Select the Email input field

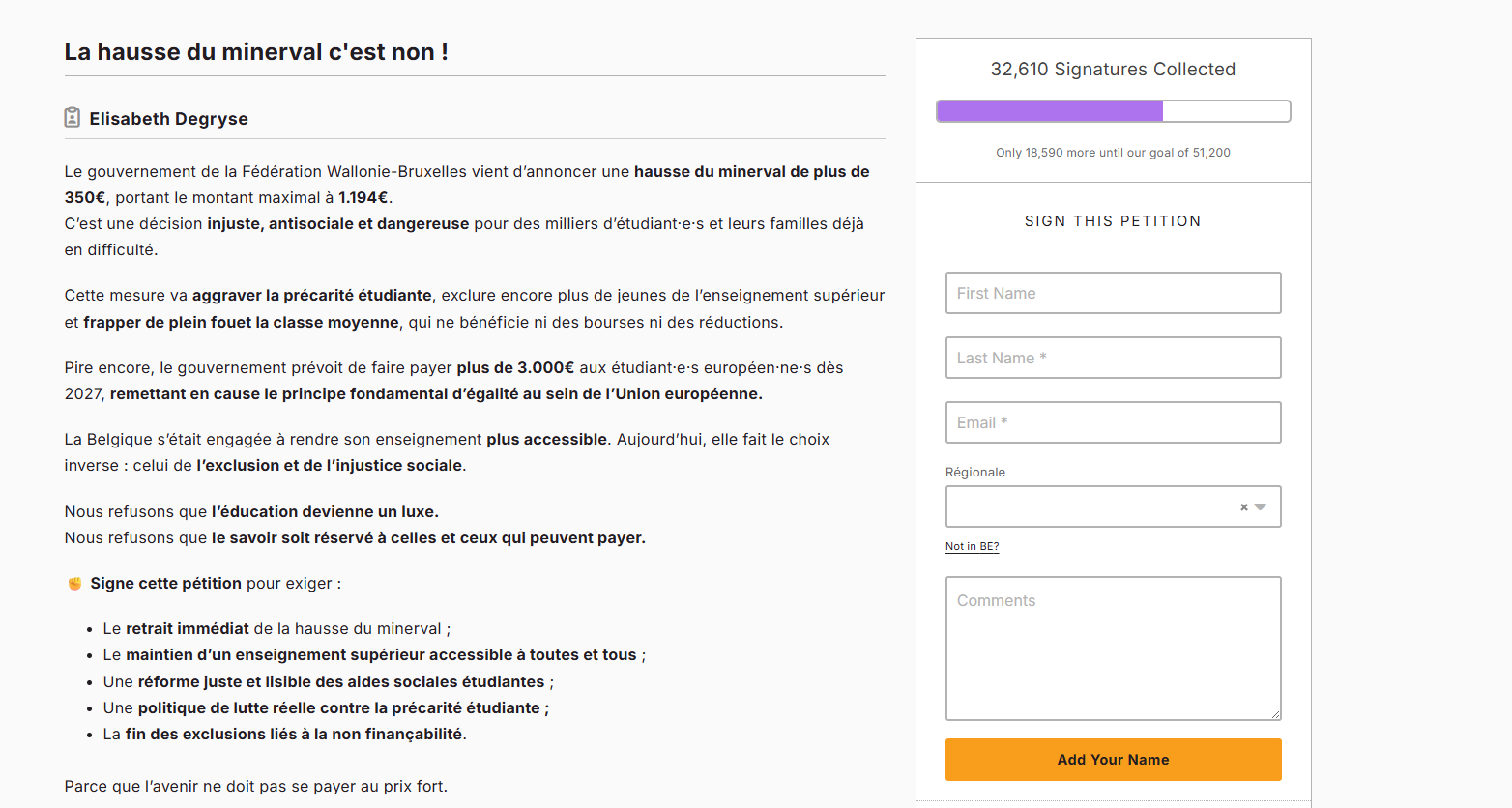click(x=1113, y=422)
